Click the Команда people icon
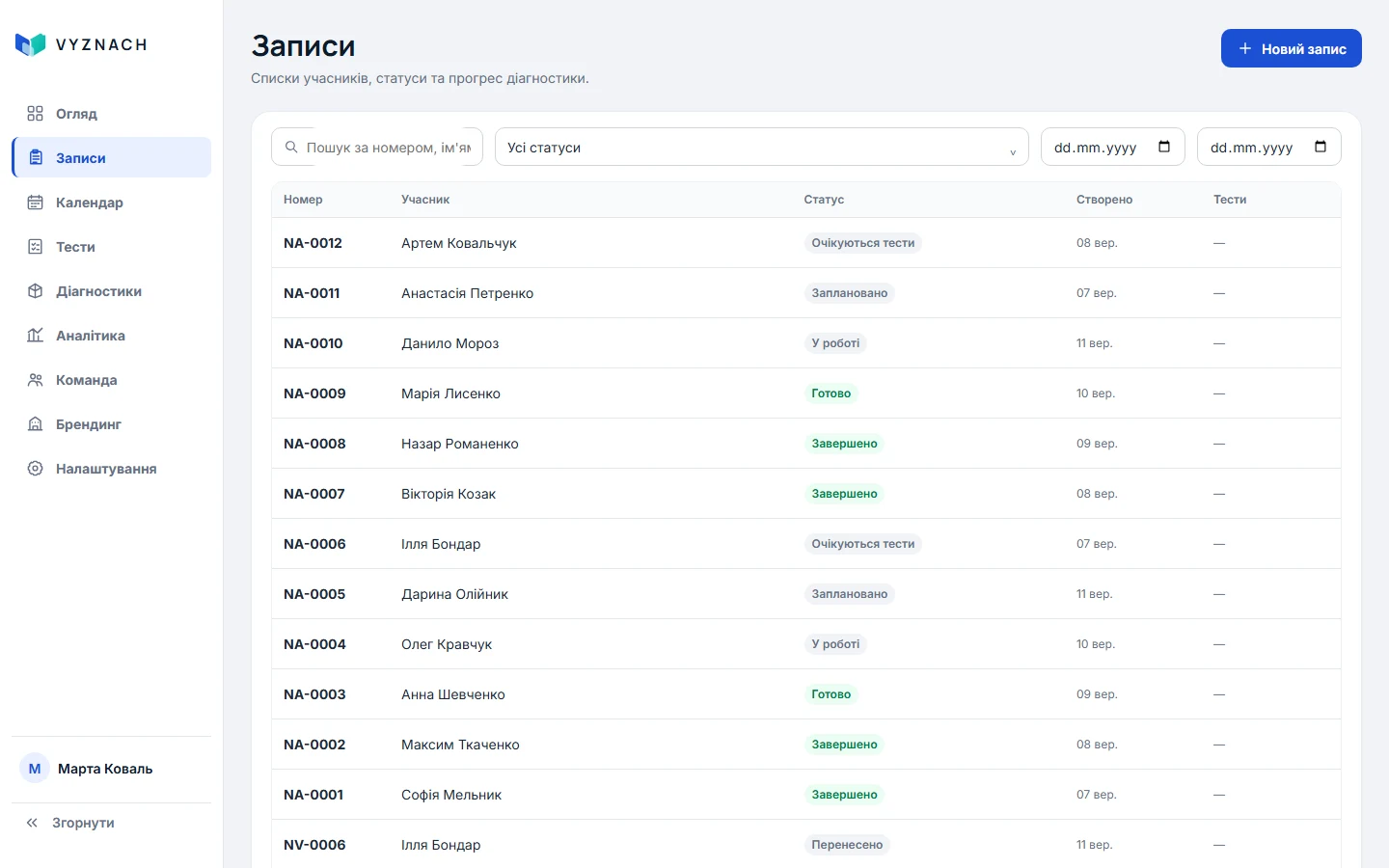 [36, 380]
